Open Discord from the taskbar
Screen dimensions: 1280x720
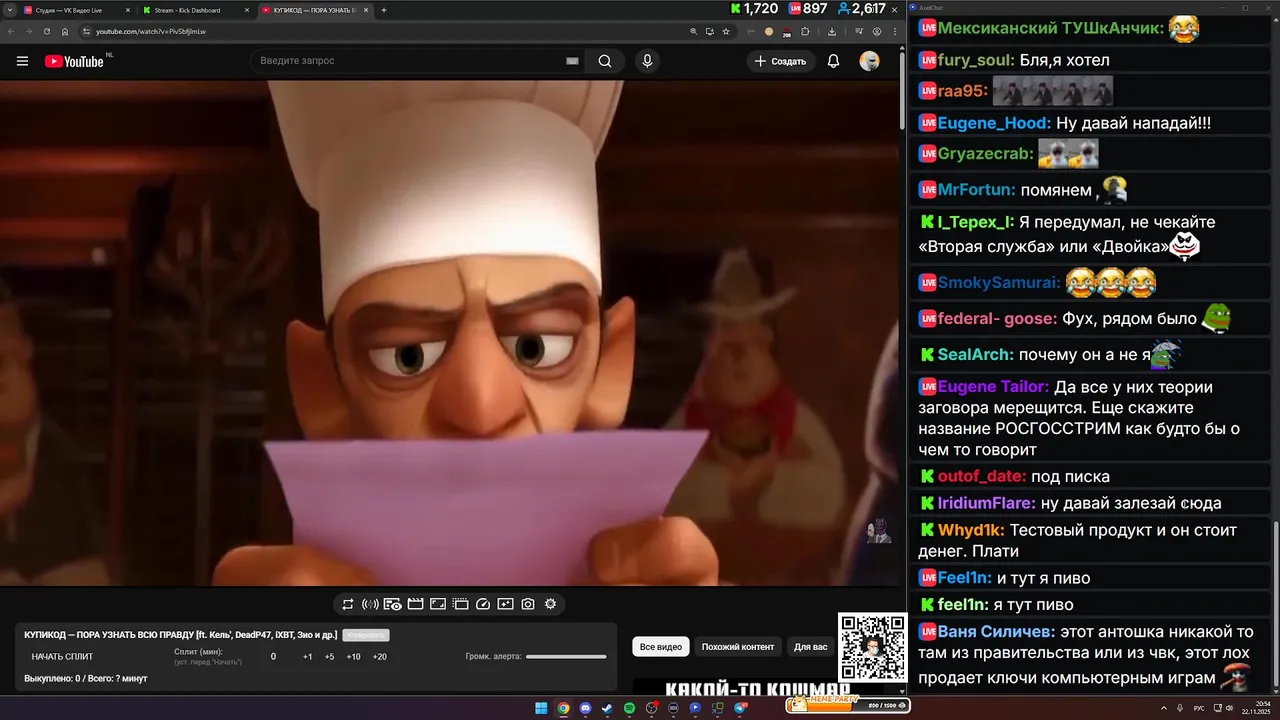pos(585,708)
